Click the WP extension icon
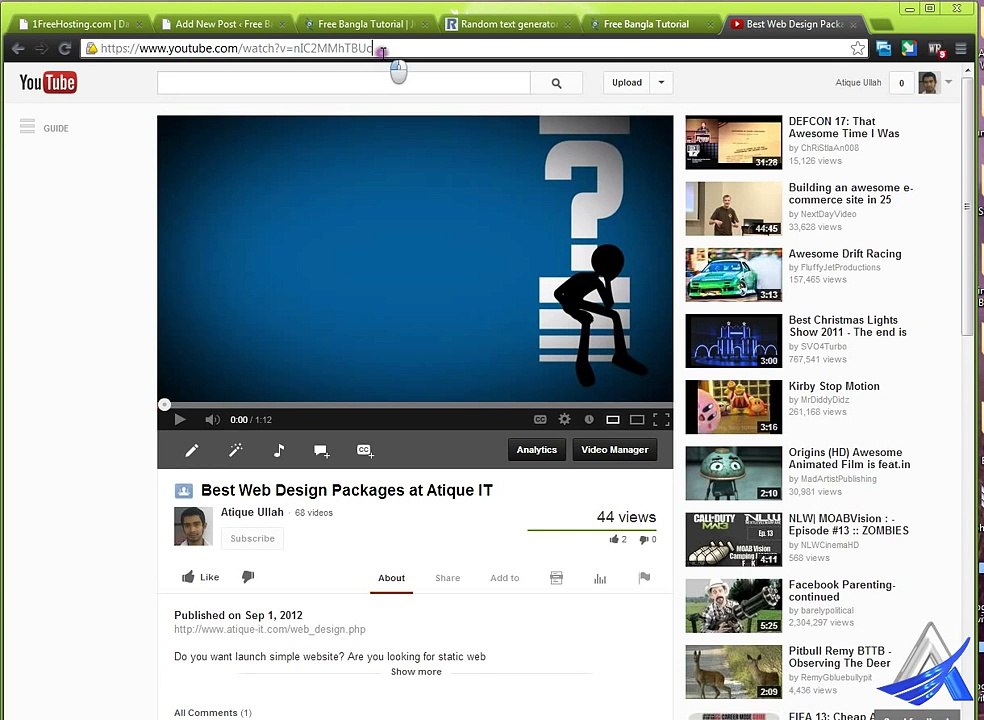Screen dimensions: 984x720 coord(936,49)
